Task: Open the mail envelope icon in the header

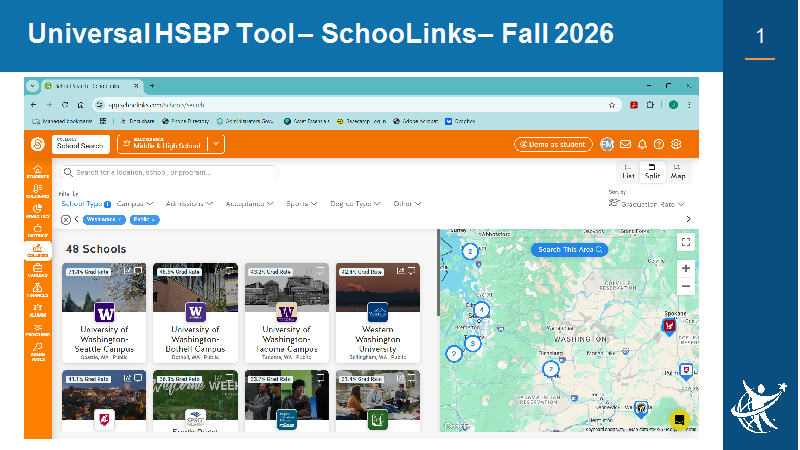Action: (625, 144)
